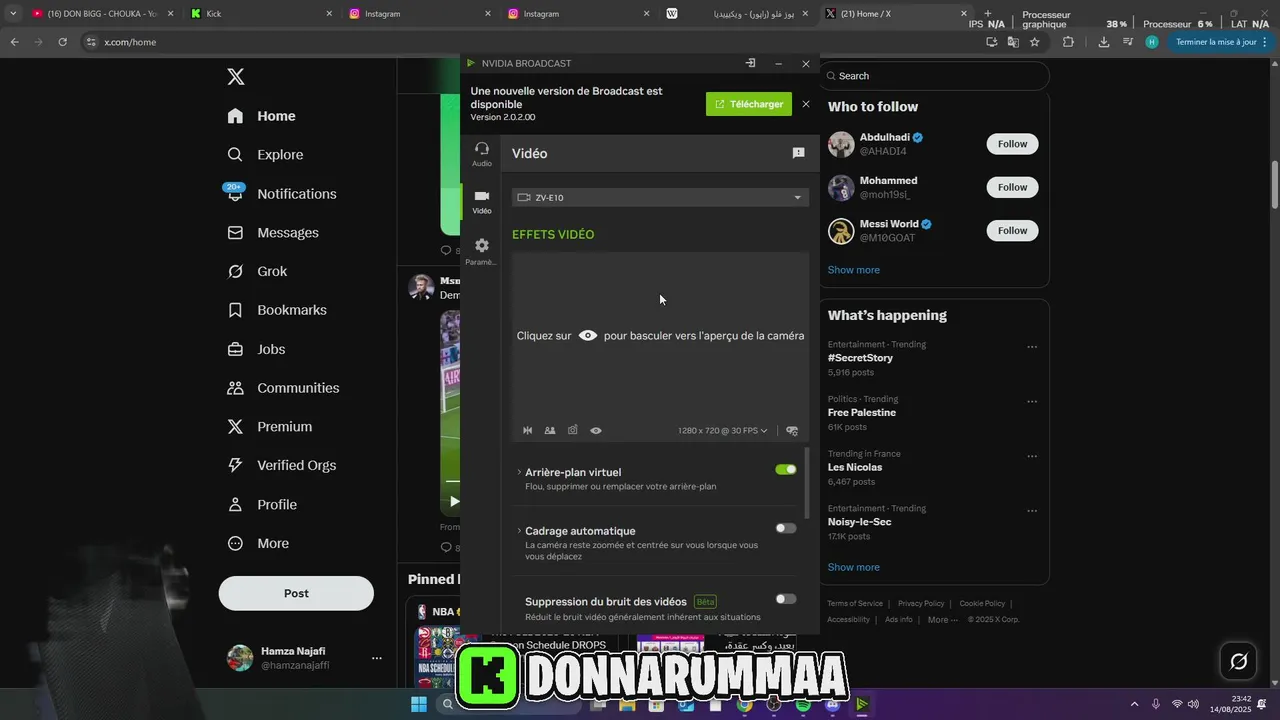1280x720 pixels.
Task: Click the translate page icon in address bar
Action: click(1013, 42)
